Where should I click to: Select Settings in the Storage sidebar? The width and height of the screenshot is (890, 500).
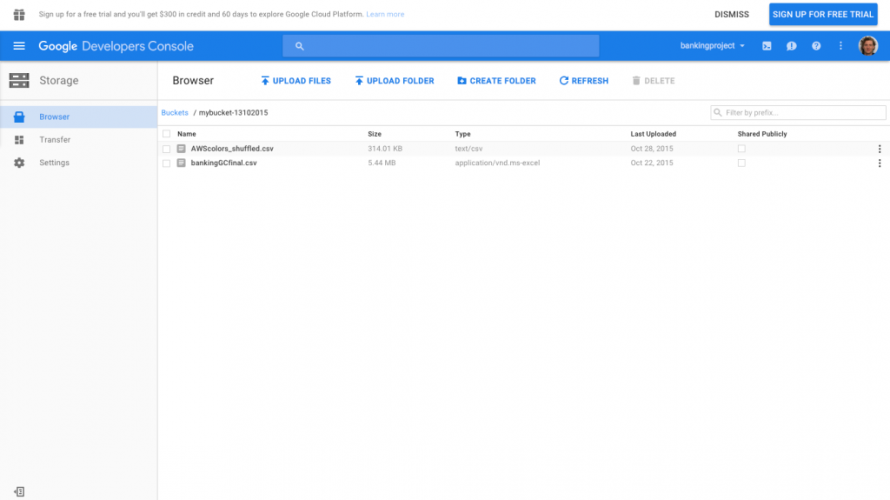(x=78, y=163)
